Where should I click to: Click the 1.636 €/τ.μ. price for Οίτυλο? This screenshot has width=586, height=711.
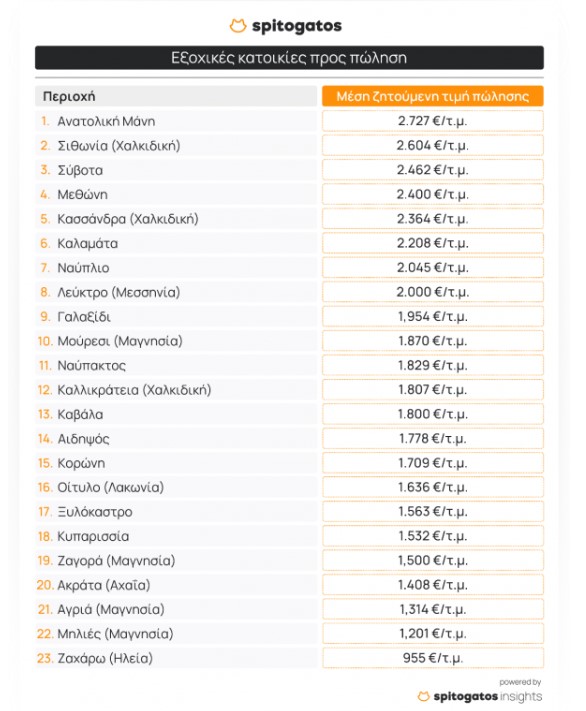433,487
